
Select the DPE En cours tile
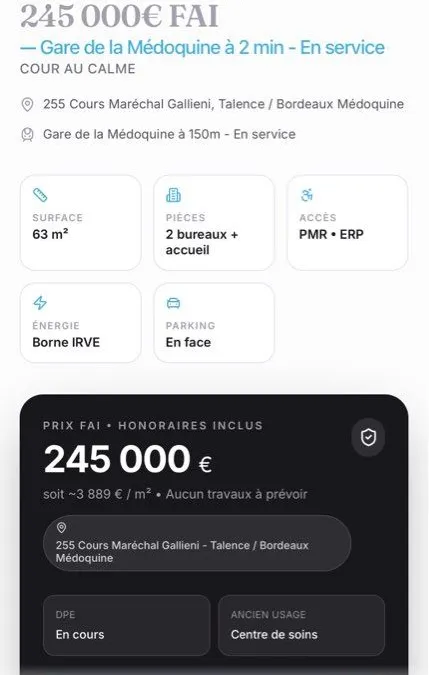click(127, 625)
